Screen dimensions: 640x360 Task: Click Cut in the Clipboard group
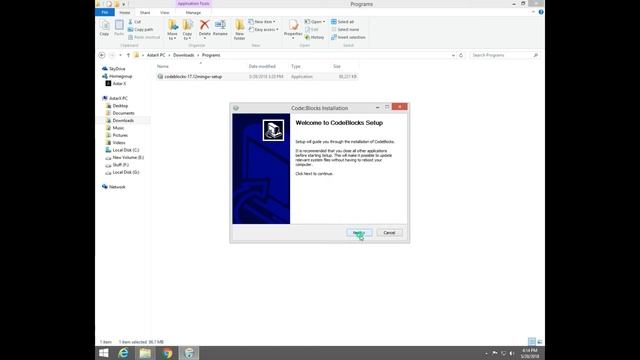coord(135,22)
